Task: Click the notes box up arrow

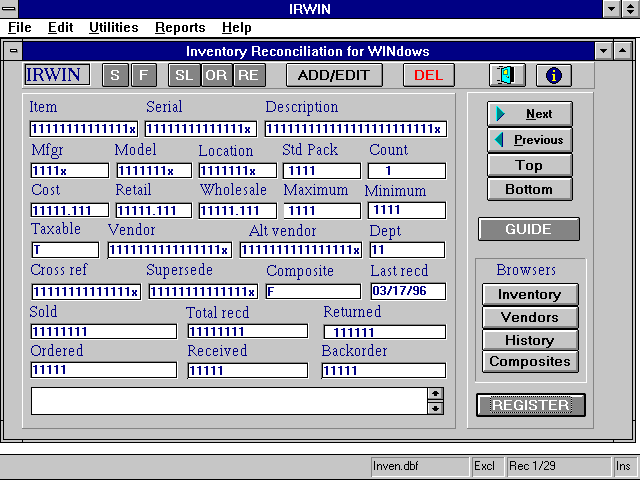Action: (435, 394)
